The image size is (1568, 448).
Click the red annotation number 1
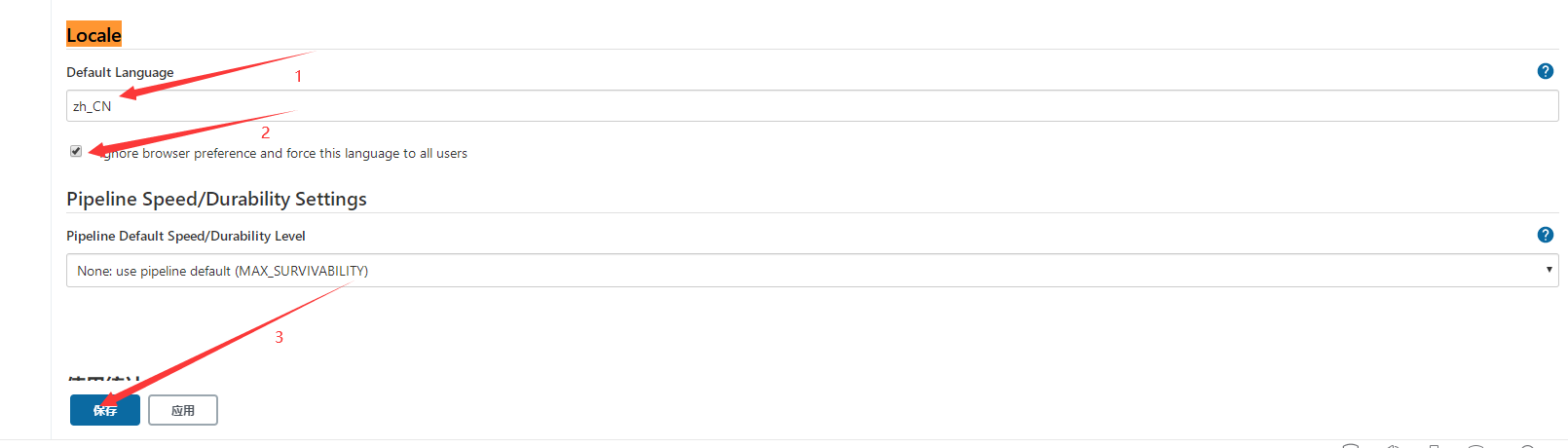pos(298,76)
